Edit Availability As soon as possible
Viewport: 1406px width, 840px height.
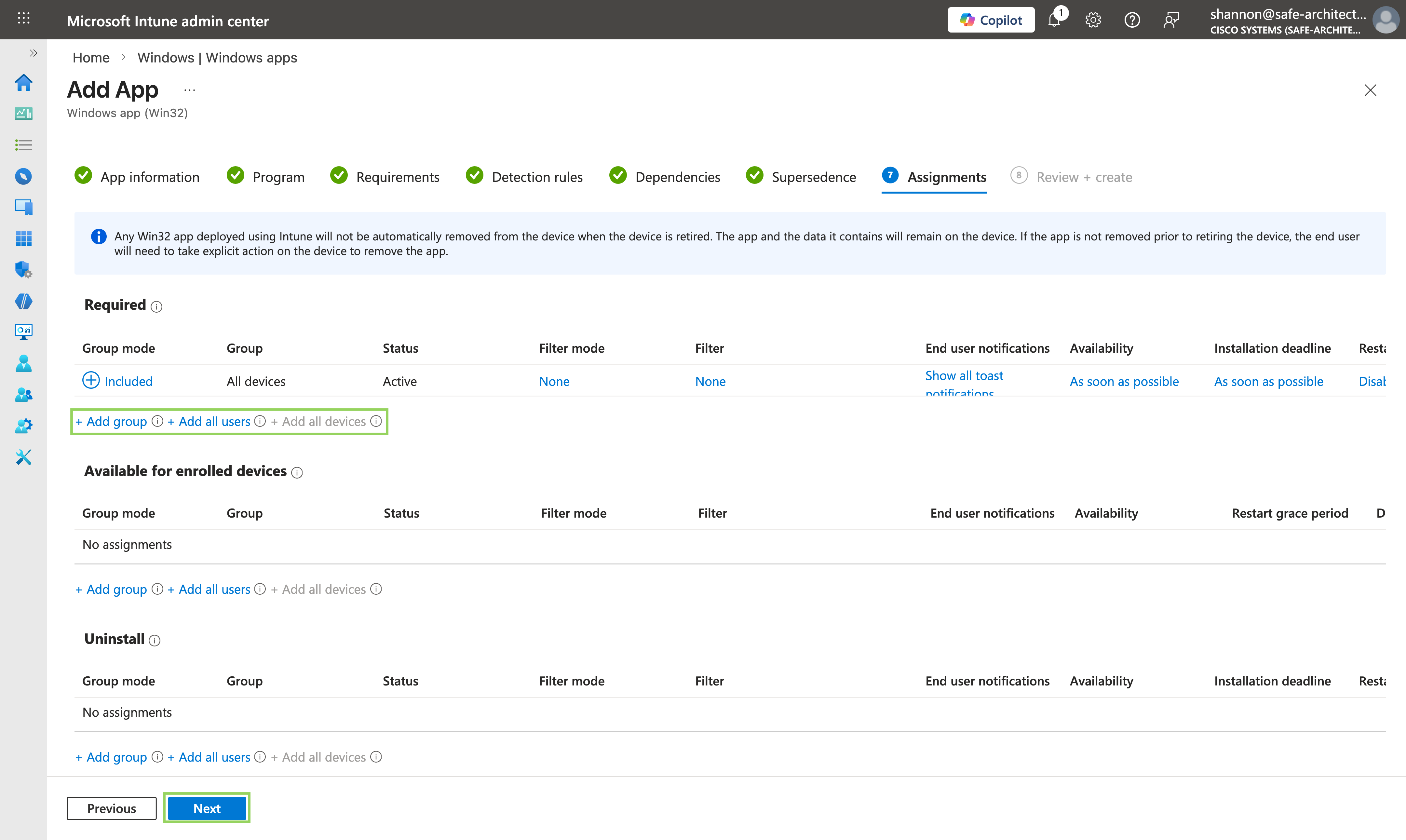(x=1124, y=382)
